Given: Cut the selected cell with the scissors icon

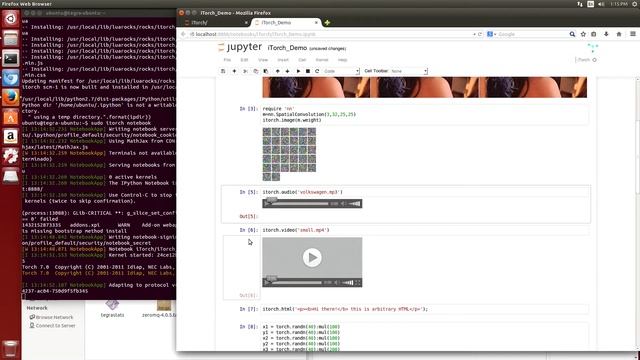Looking at the screenshot, I should click(x=245, y=71).
